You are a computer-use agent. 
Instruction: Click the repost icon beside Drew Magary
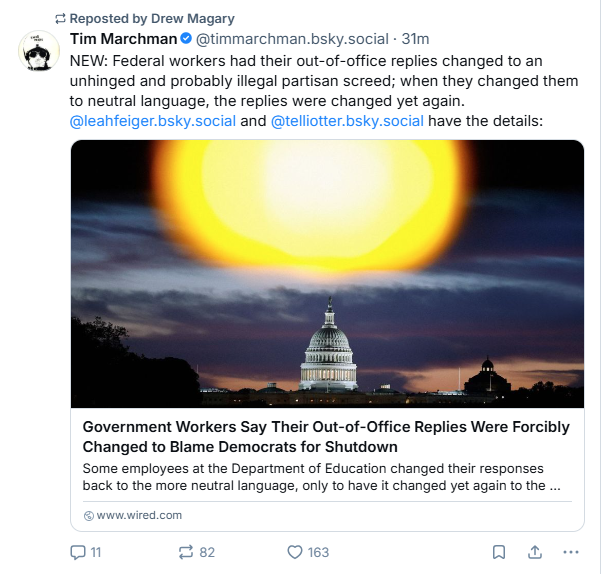[59, 18]
